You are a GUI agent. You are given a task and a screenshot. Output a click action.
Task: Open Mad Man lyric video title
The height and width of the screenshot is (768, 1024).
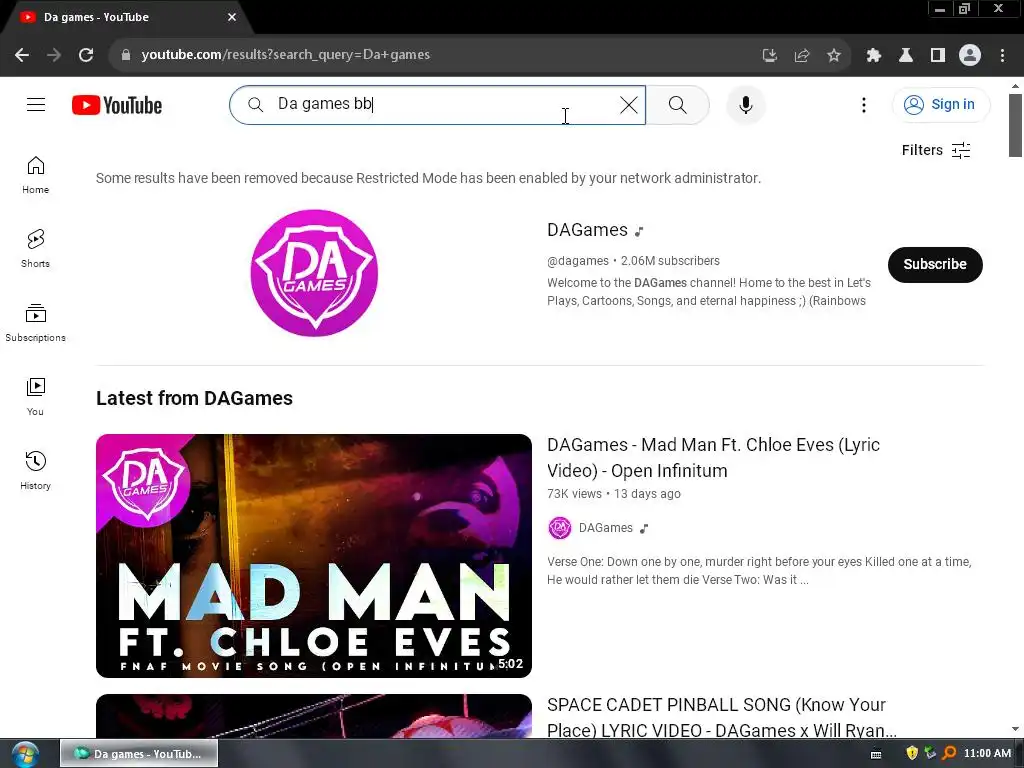point(713,457)
